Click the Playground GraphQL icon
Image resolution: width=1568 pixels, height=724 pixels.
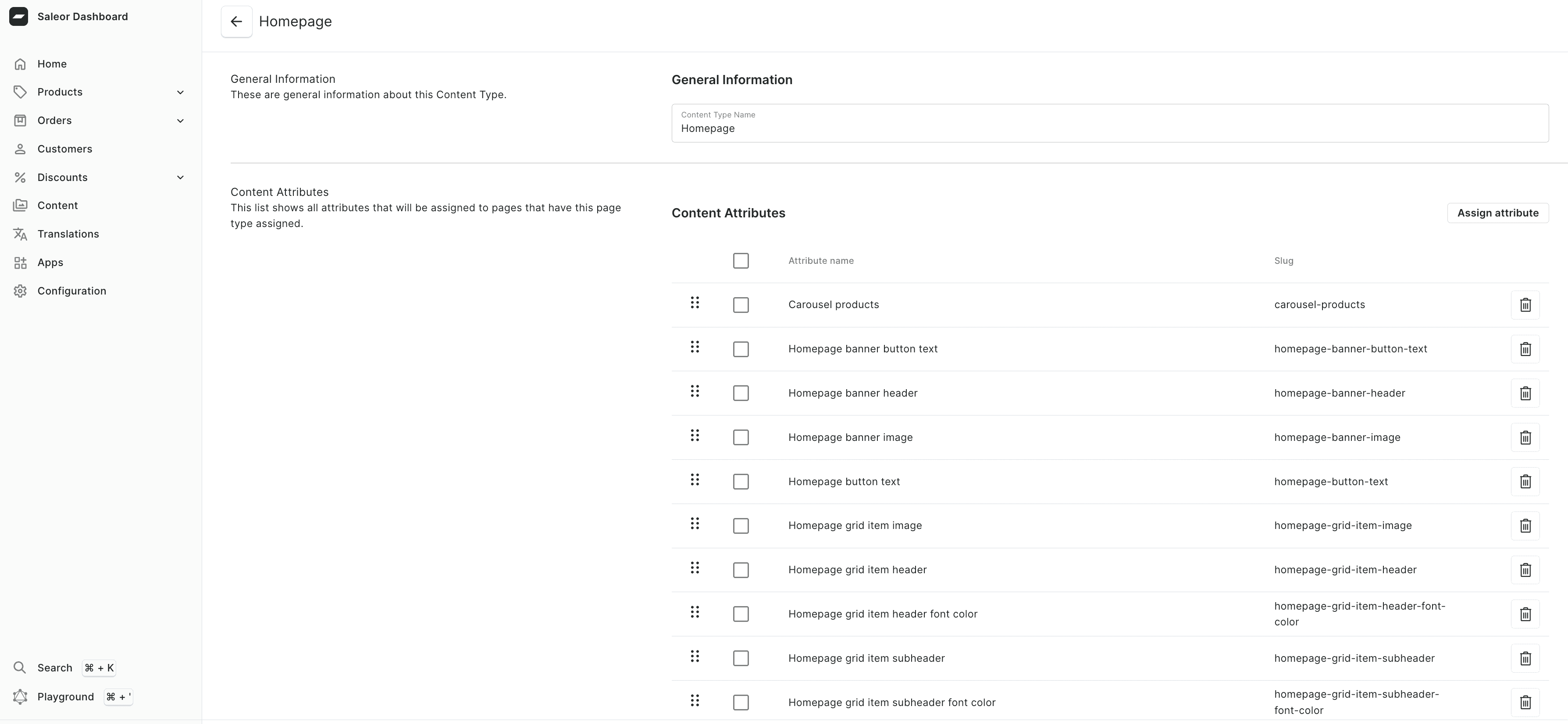tap(19, 697)
